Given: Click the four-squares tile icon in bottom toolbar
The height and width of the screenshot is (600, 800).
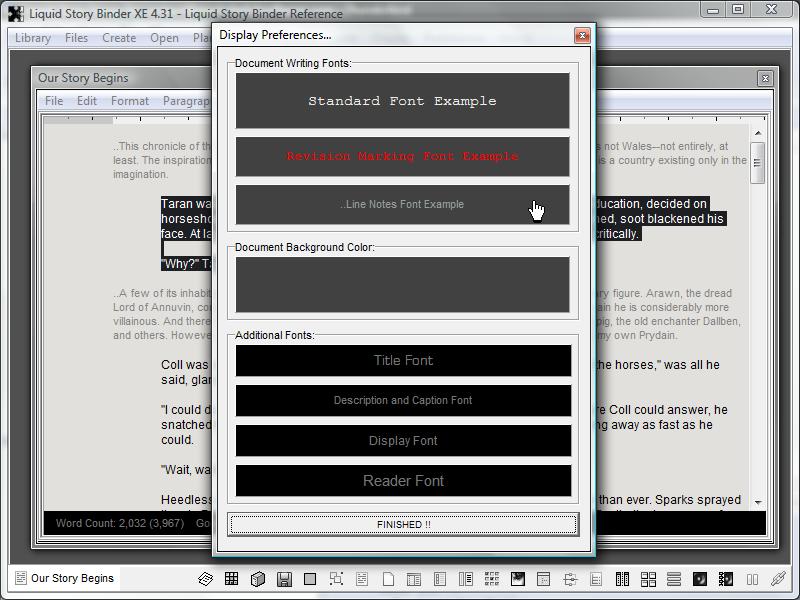Looking at the screenshot, I should 648,579.
